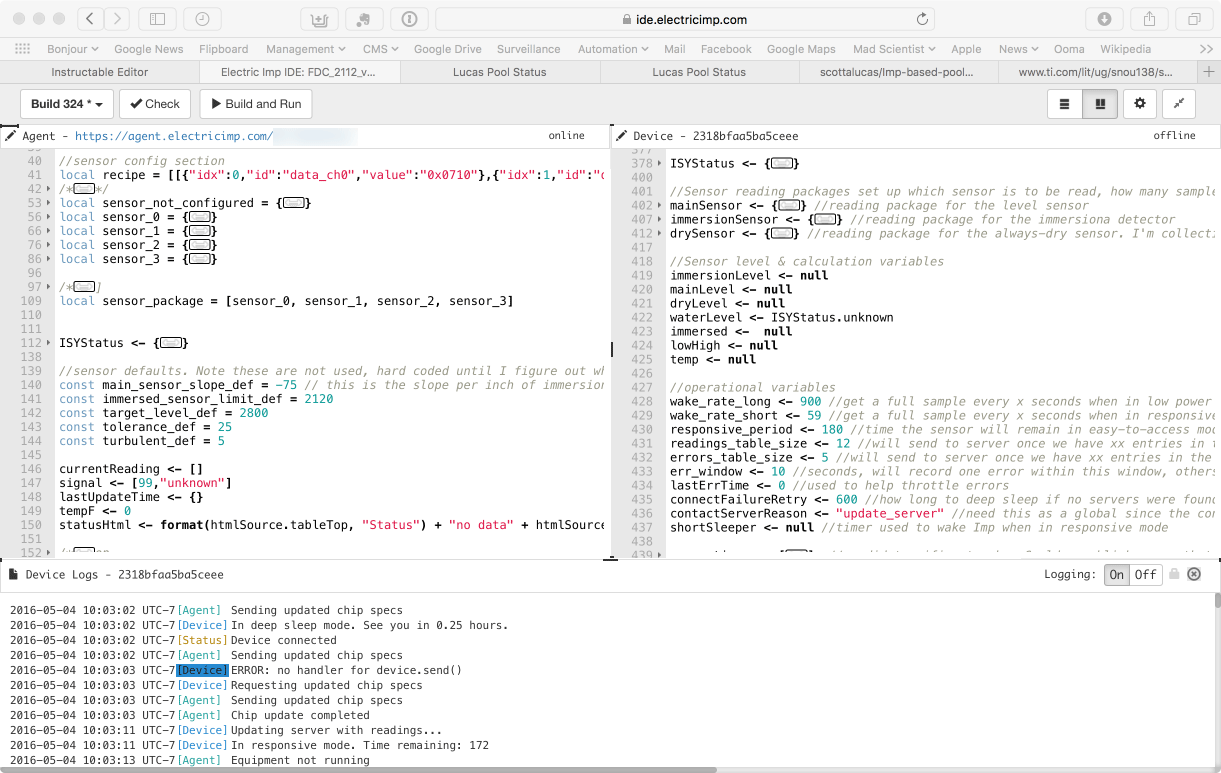The image size is (1221, 773).
Task: Open Google News bookmark
Action: pos(148,49)
